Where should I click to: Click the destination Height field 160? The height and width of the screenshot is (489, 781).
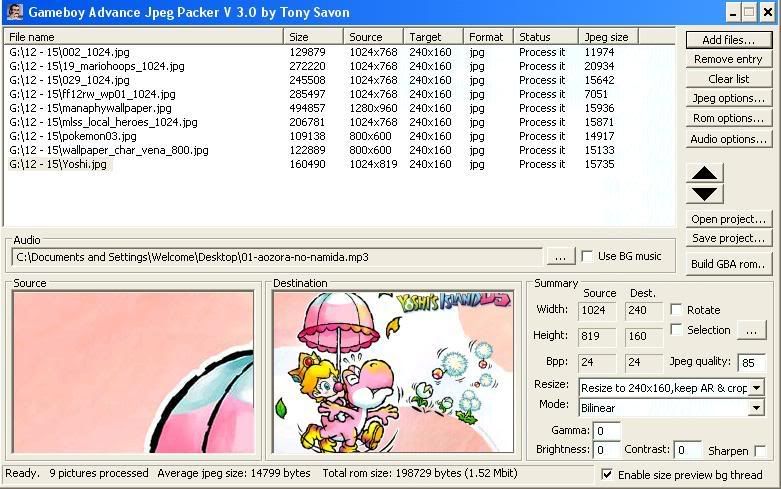644,336
